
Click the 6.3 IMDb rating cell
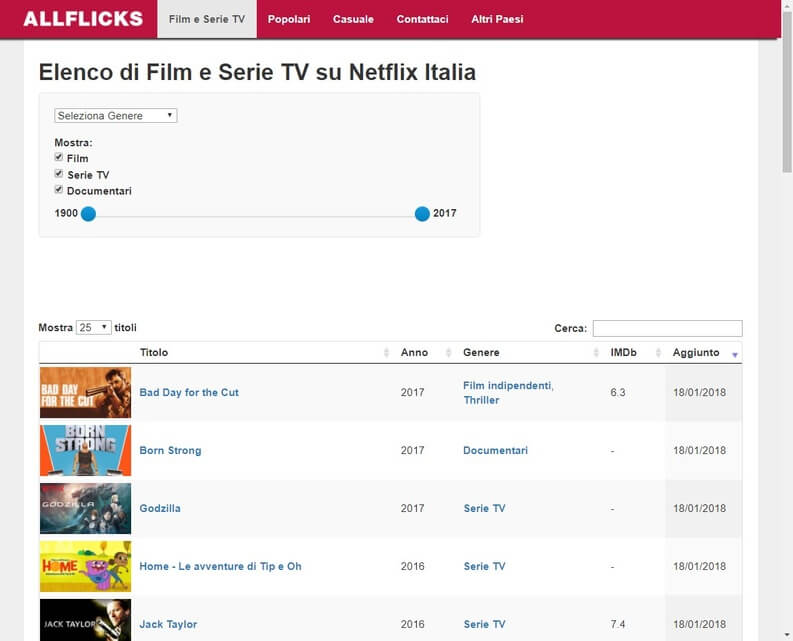point(618,393)
